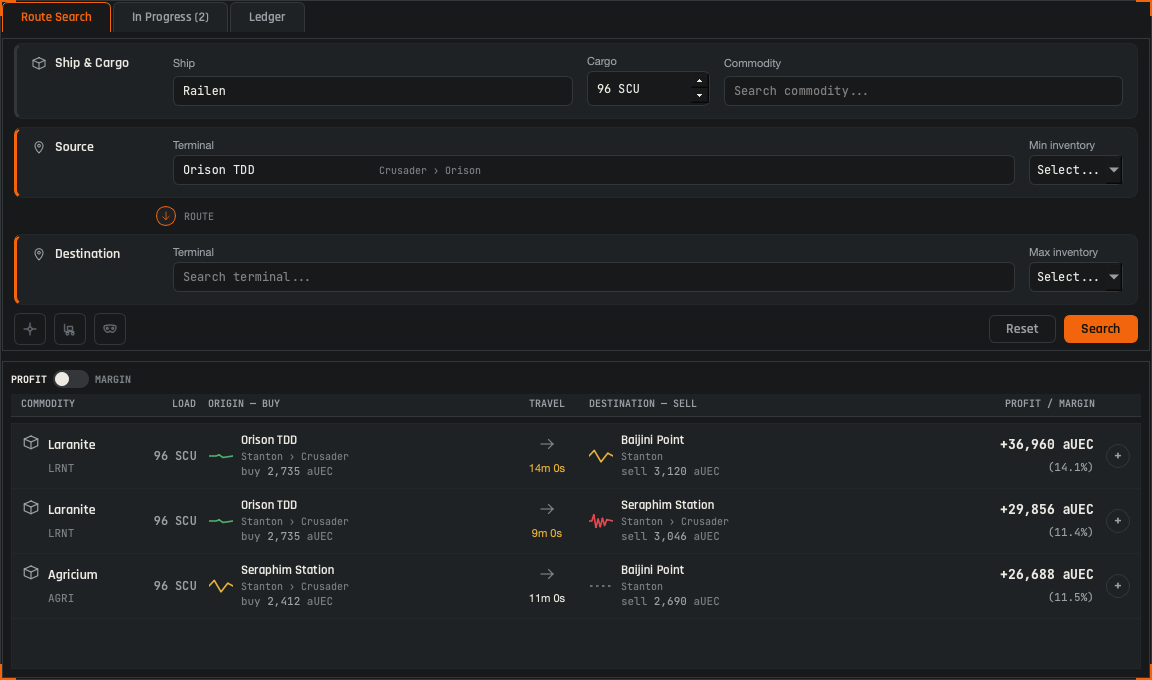Increase the Cargo SCU value with up arrow
This screenshot has height=680, width=1152.
(x=699, y=81)
